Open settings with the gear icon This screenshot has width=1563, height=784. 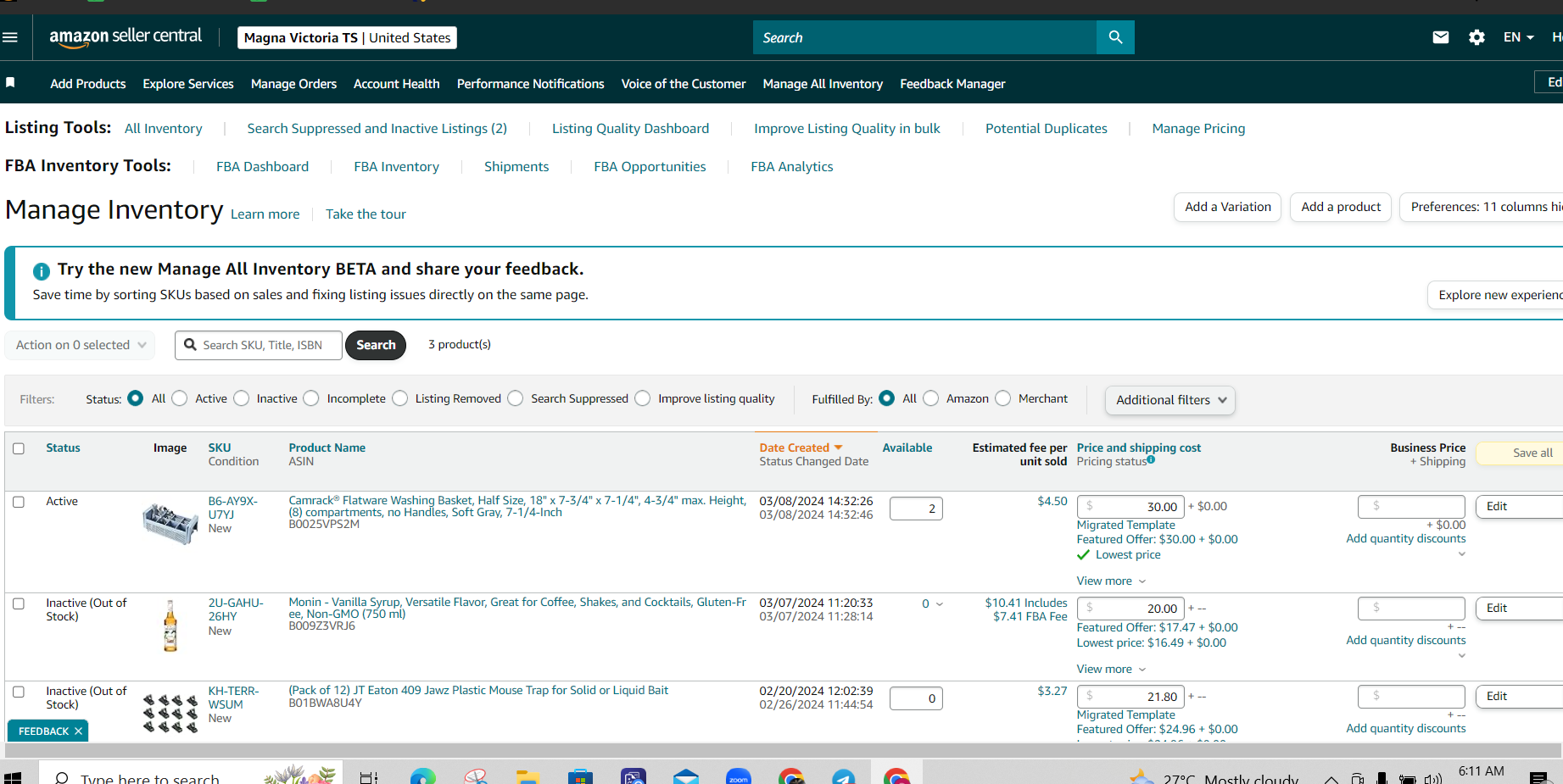tap(1476, 37)
